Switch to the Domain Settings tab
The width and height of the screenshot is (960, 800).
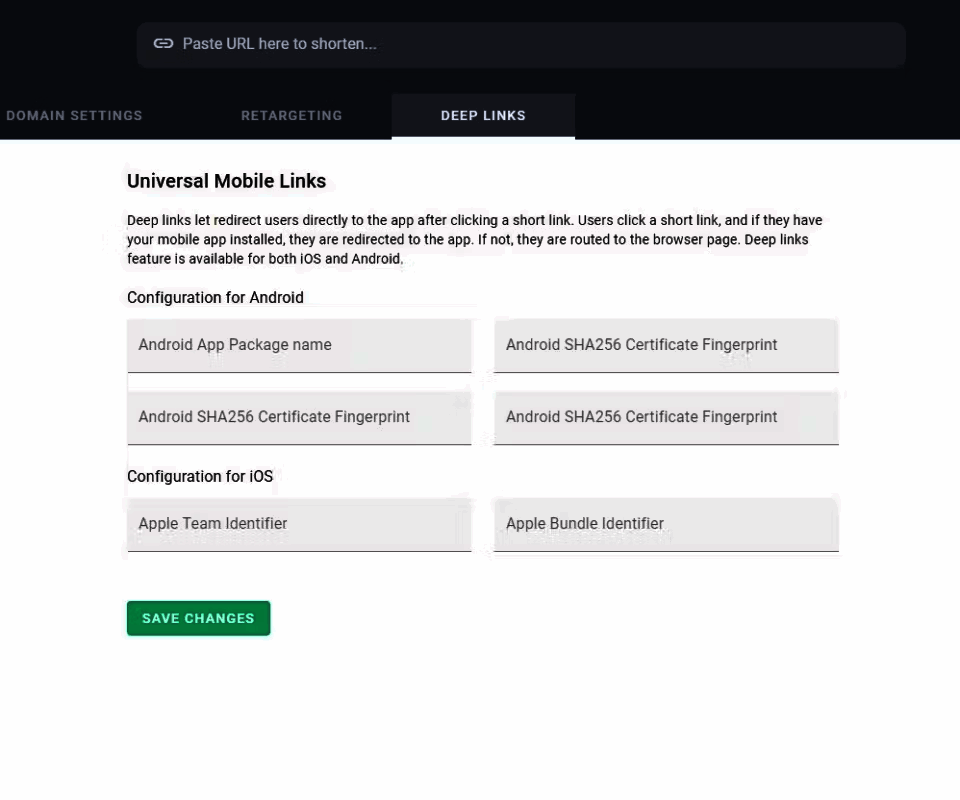click(74, 116)
